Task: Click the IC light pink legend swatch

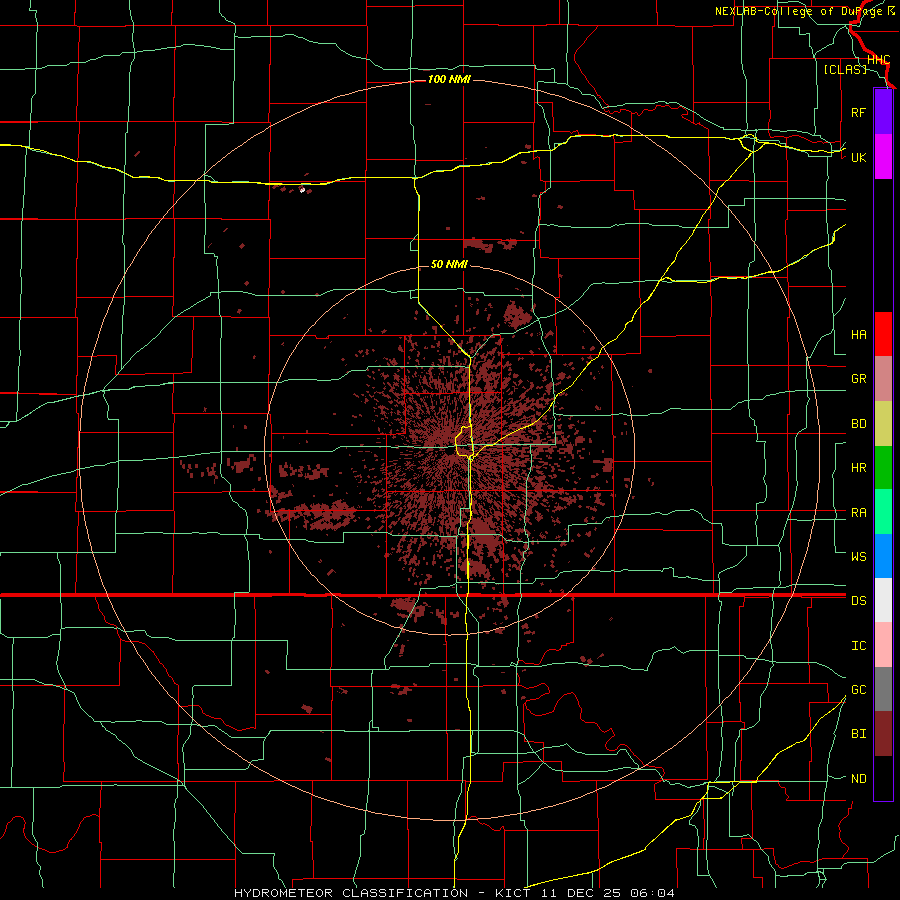Action: (883, 645)
